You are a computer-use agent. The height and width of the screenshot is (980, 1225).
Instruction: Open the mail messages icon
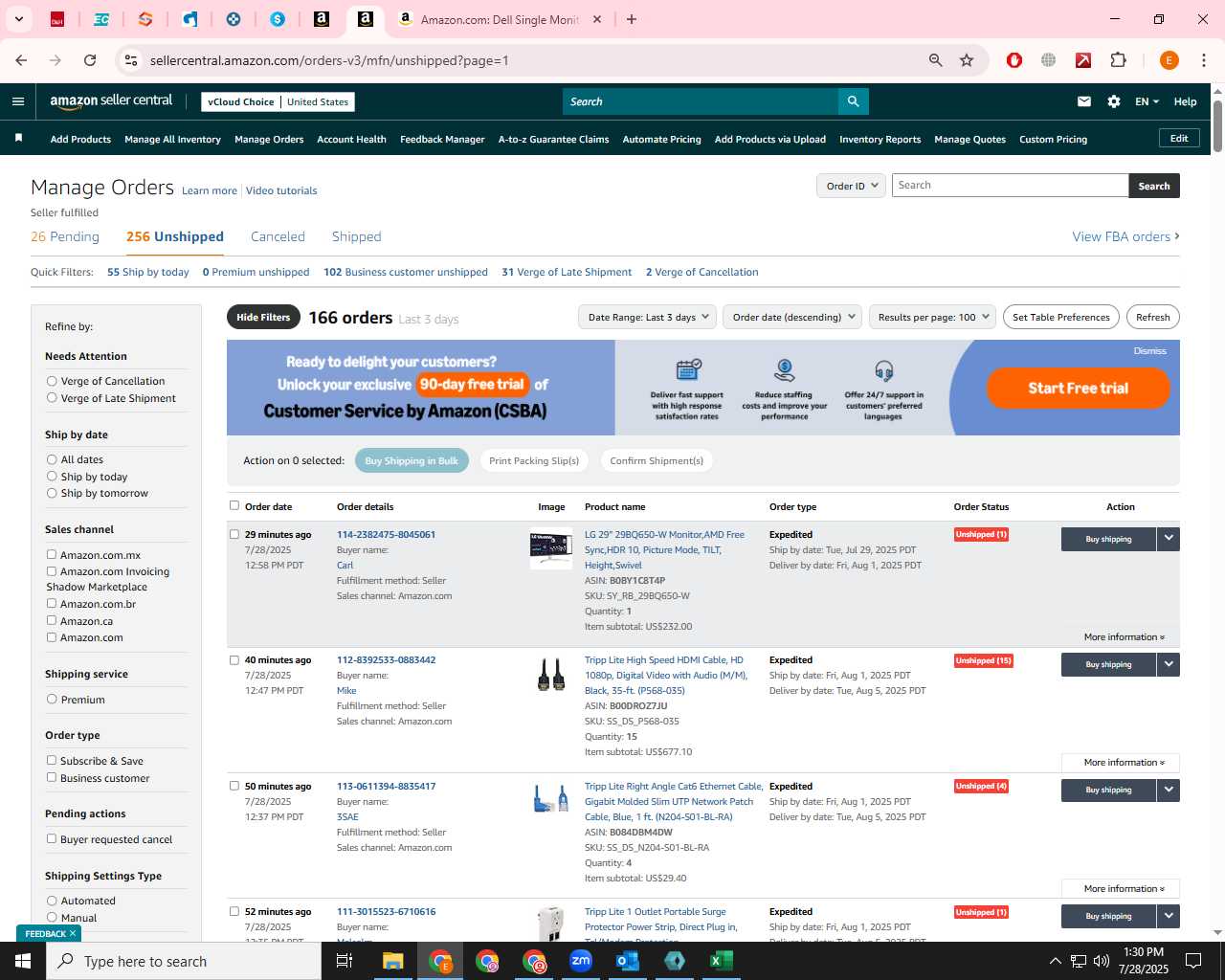click(1084, 101)
